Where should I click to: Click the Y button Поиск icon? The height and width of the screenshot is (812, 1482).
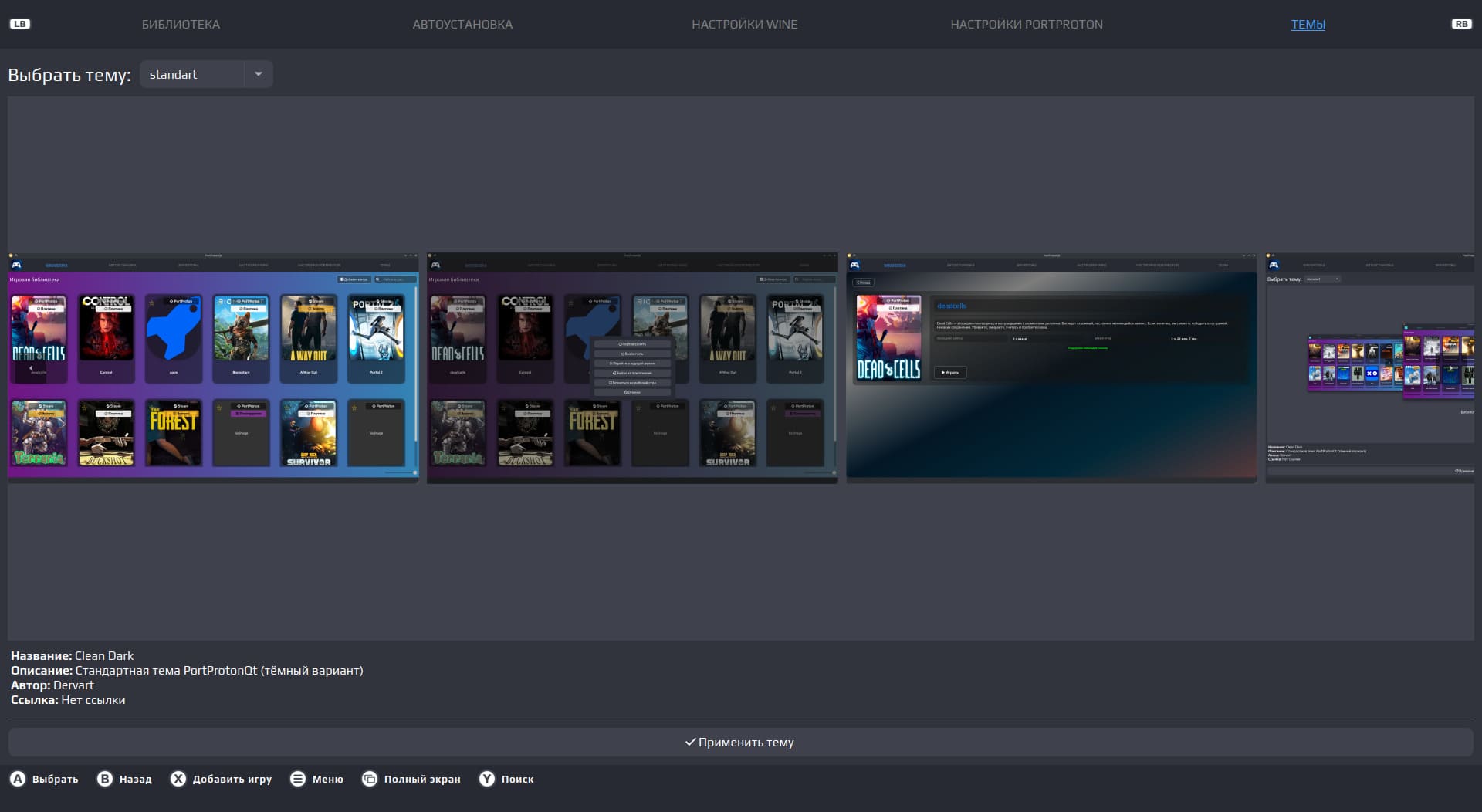(x=487, y=779)
